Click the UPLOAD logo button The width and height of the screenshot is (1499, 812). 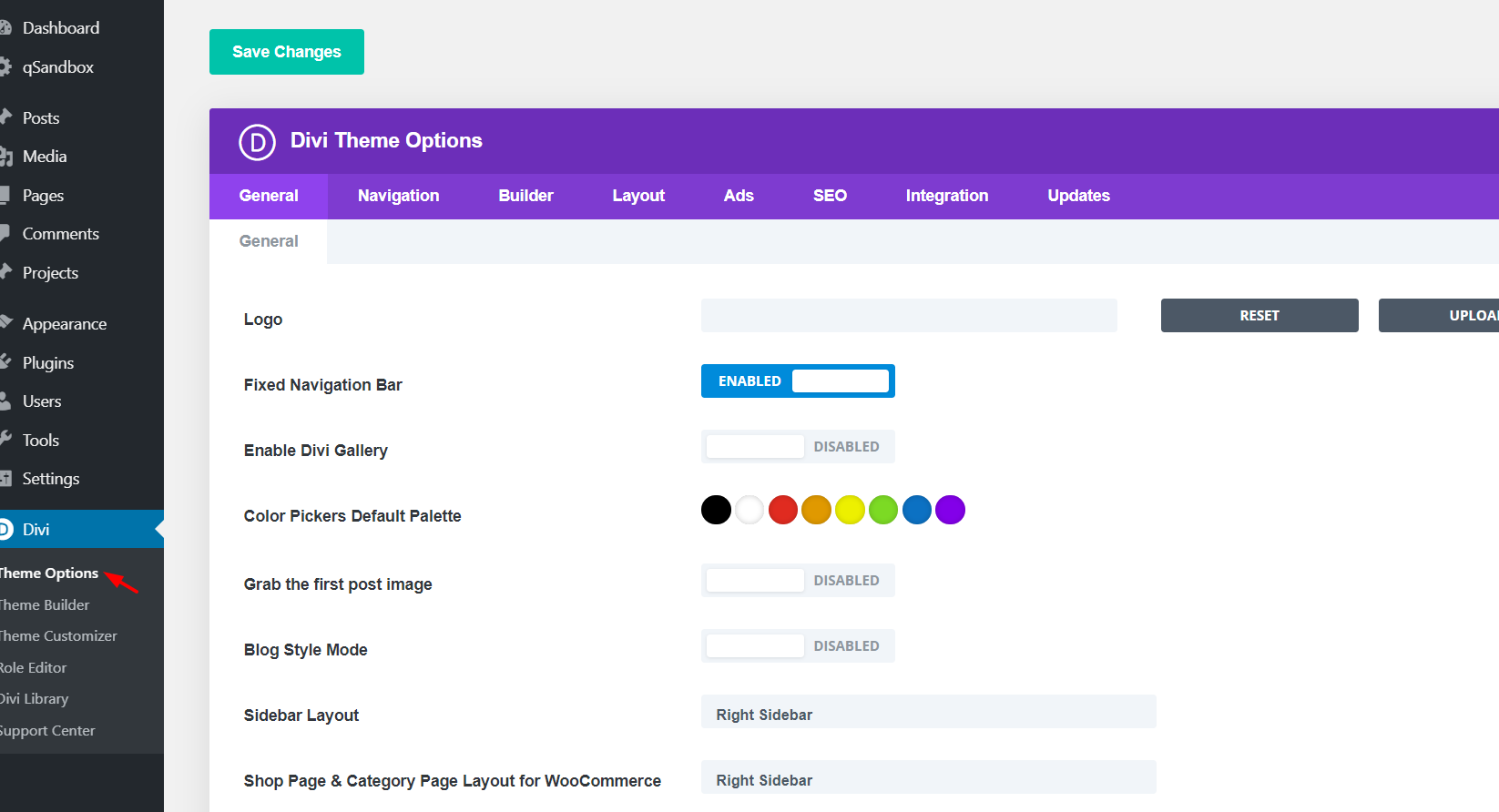(1439, 316)
